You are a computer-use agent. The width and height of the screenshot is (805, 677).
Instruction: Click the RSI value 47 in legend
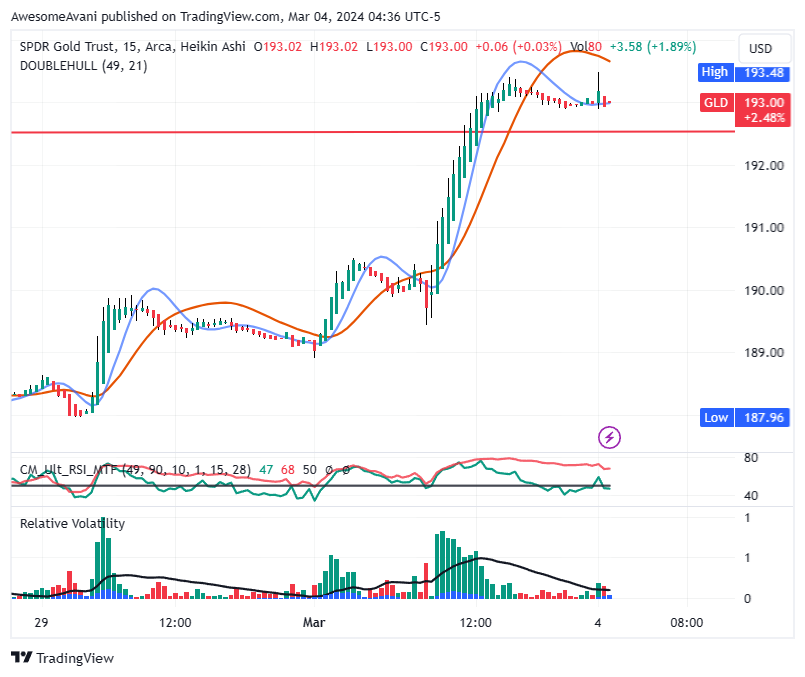(266, 470)
